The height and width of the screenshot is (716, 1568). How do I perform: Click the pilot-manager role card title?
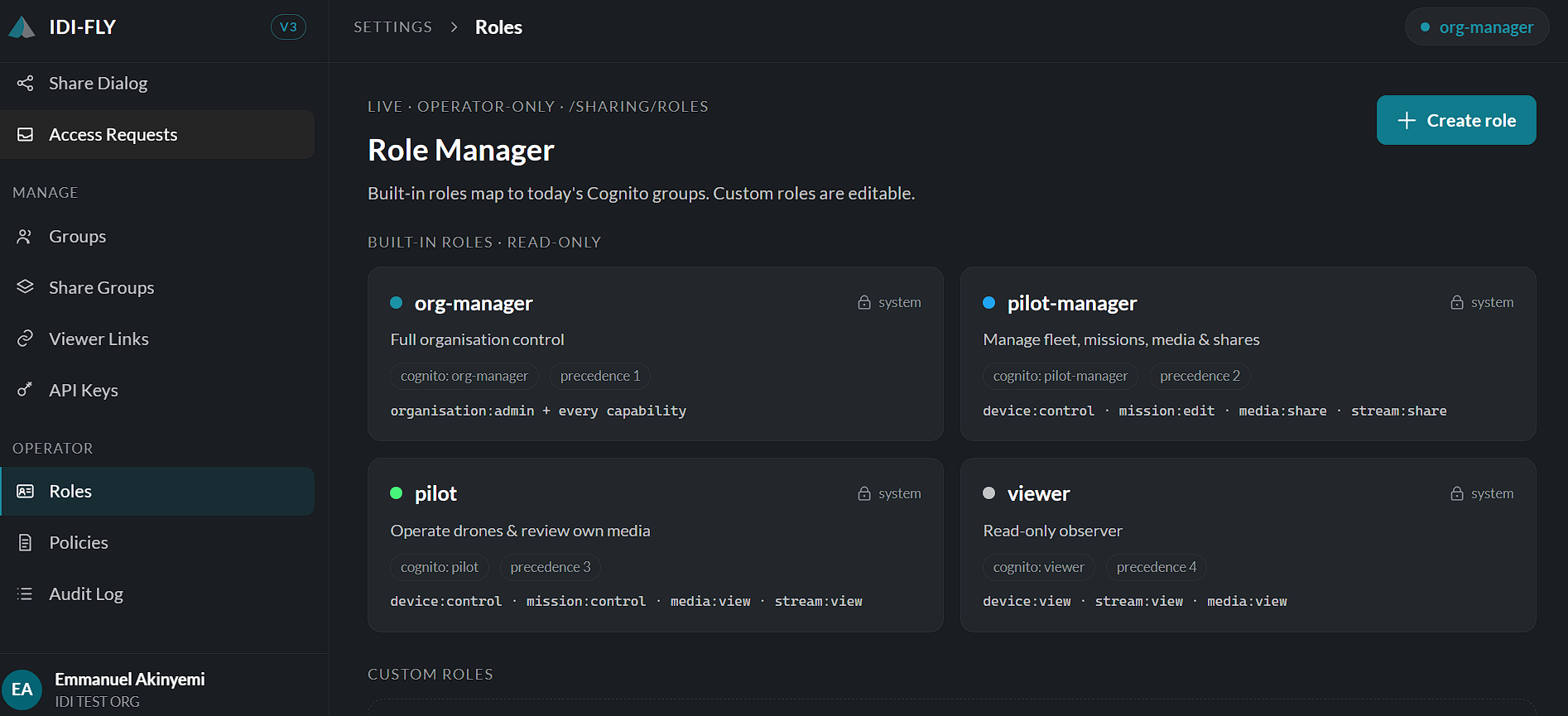[x=1072, y=303]
